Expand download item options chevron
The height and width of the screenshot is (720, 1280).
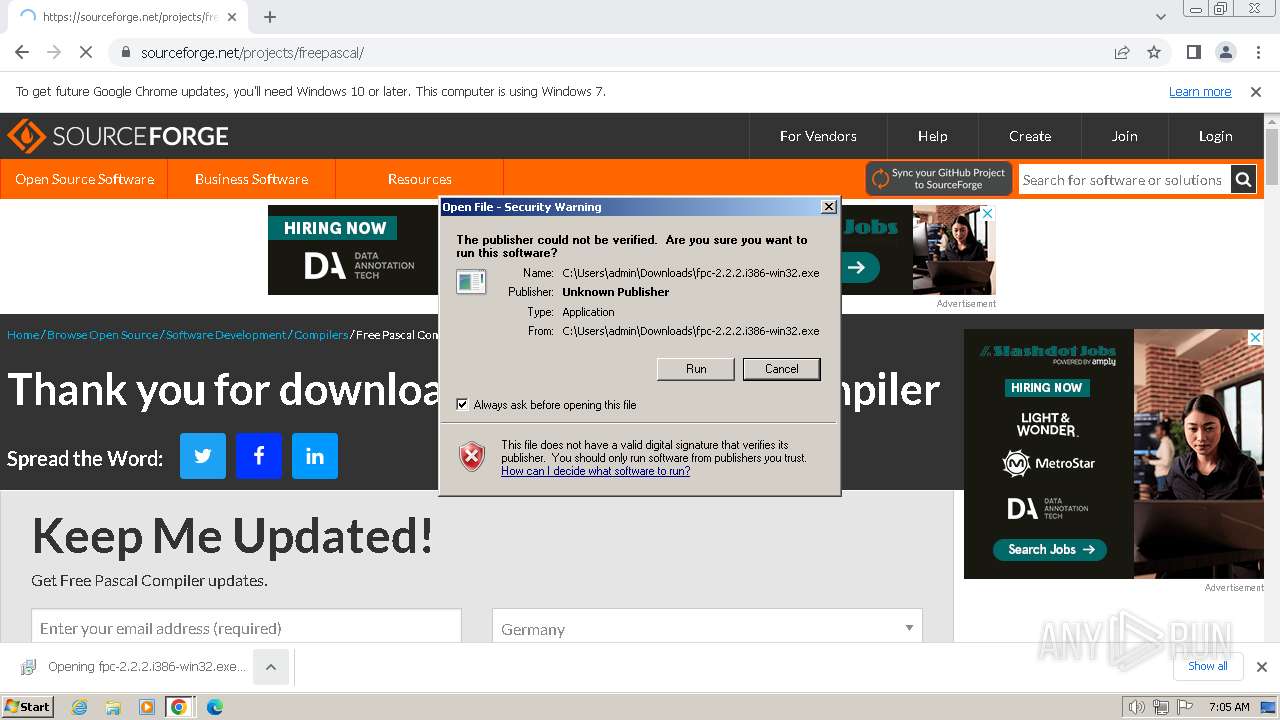tap(271, 667)
